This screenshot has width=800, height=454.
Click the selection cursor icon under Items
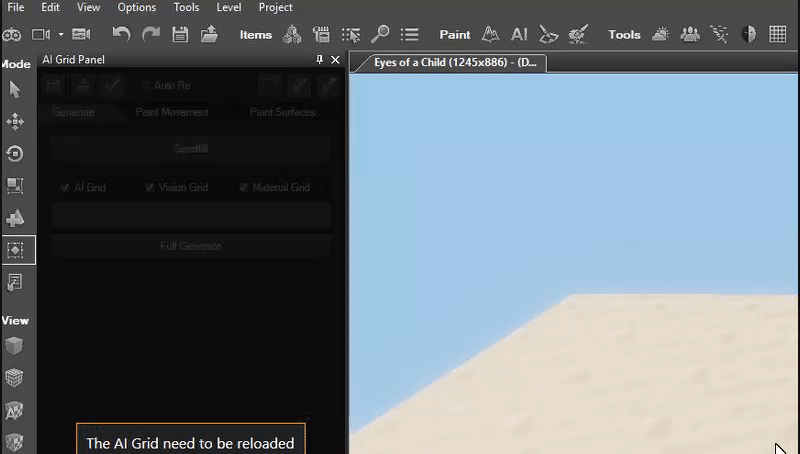click(351, 35)
